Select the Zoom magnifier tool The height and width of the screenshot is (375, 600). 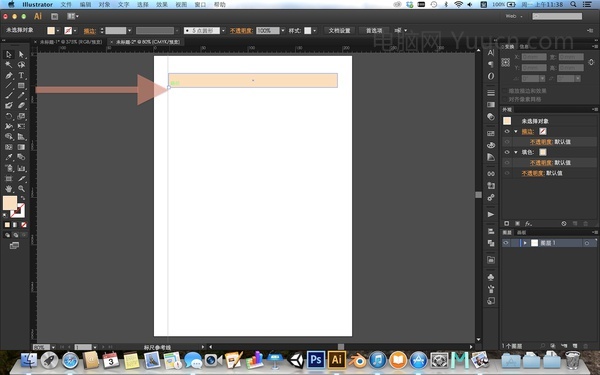tap(21, 189)
